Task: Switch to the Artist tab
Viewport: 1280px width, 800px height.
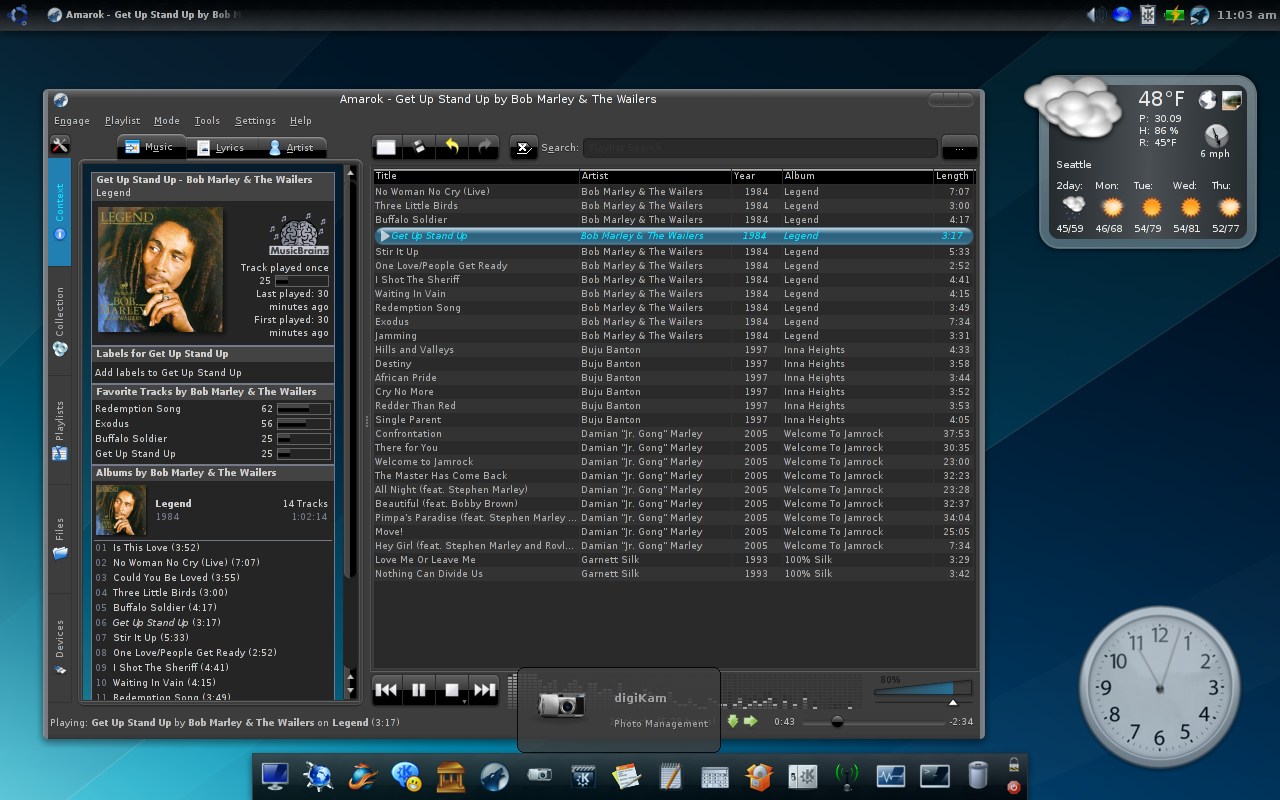Action: pyautogui.click(x=292, y=148)
